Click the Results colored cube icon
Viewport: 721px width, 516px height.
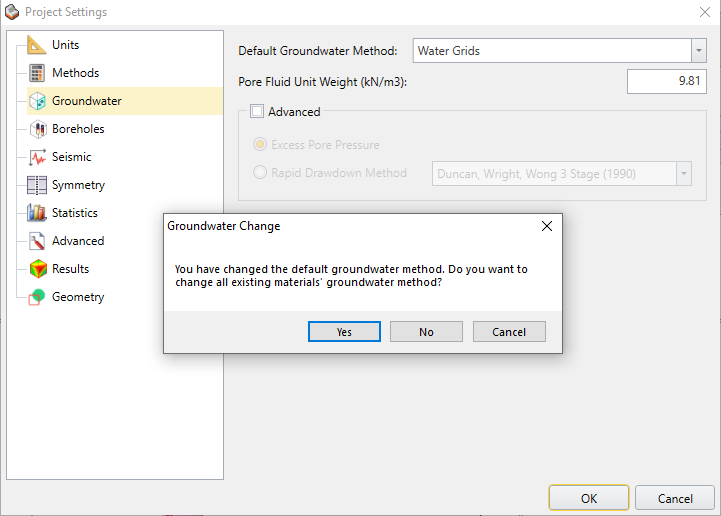click(37, 269)
